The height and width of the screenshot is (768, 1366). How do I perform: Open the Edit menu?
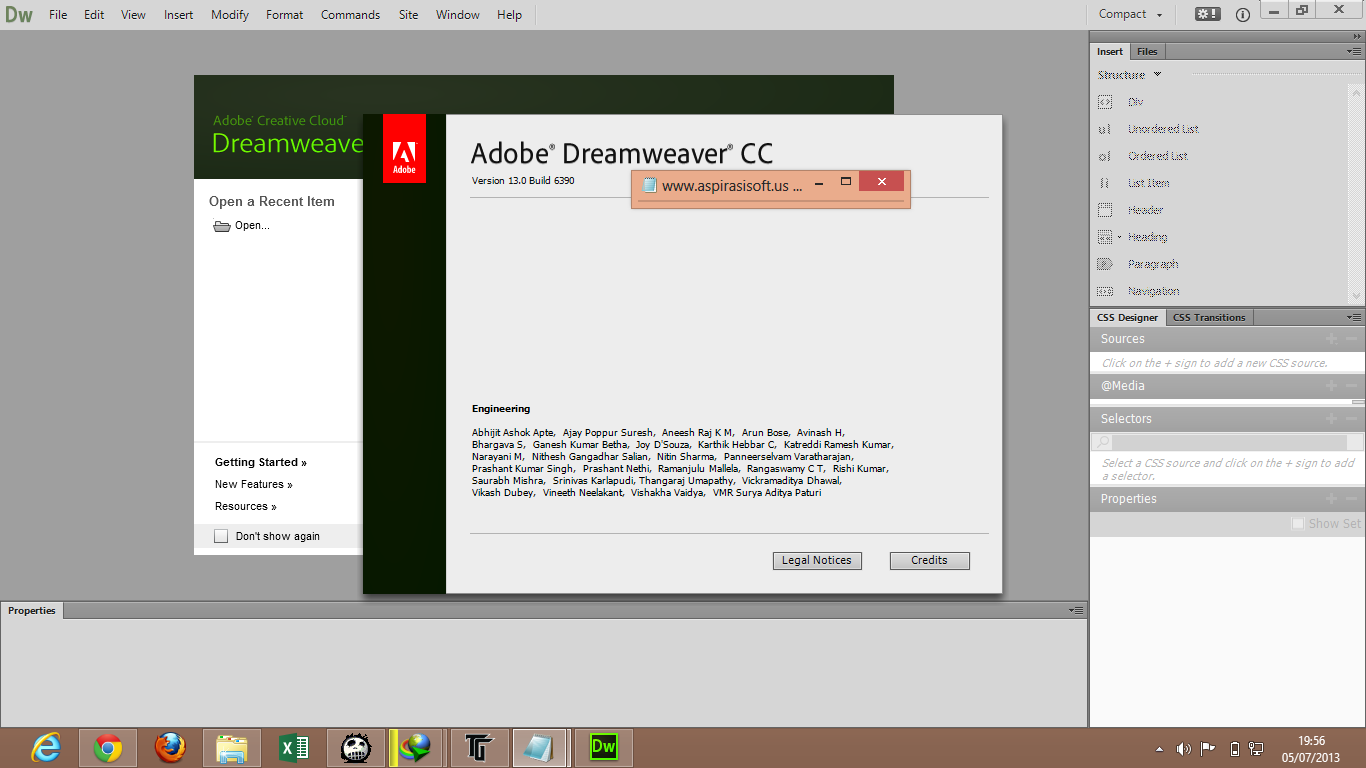tap(94, 15)
